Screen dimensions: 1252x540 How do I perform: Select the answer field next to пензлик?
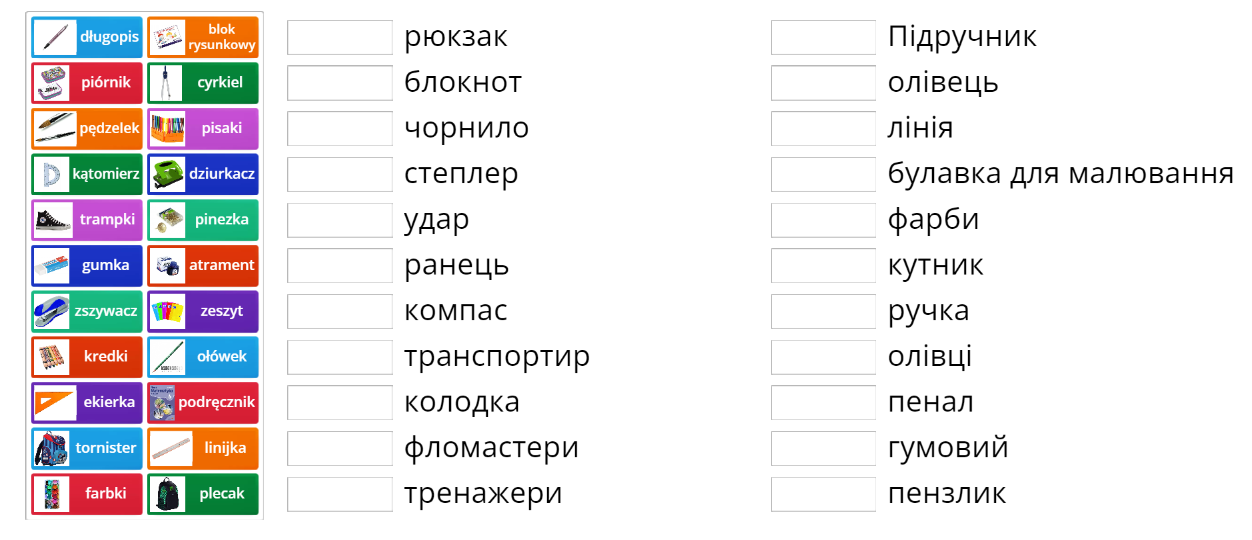pyautogui.click(x=823, y=494)
